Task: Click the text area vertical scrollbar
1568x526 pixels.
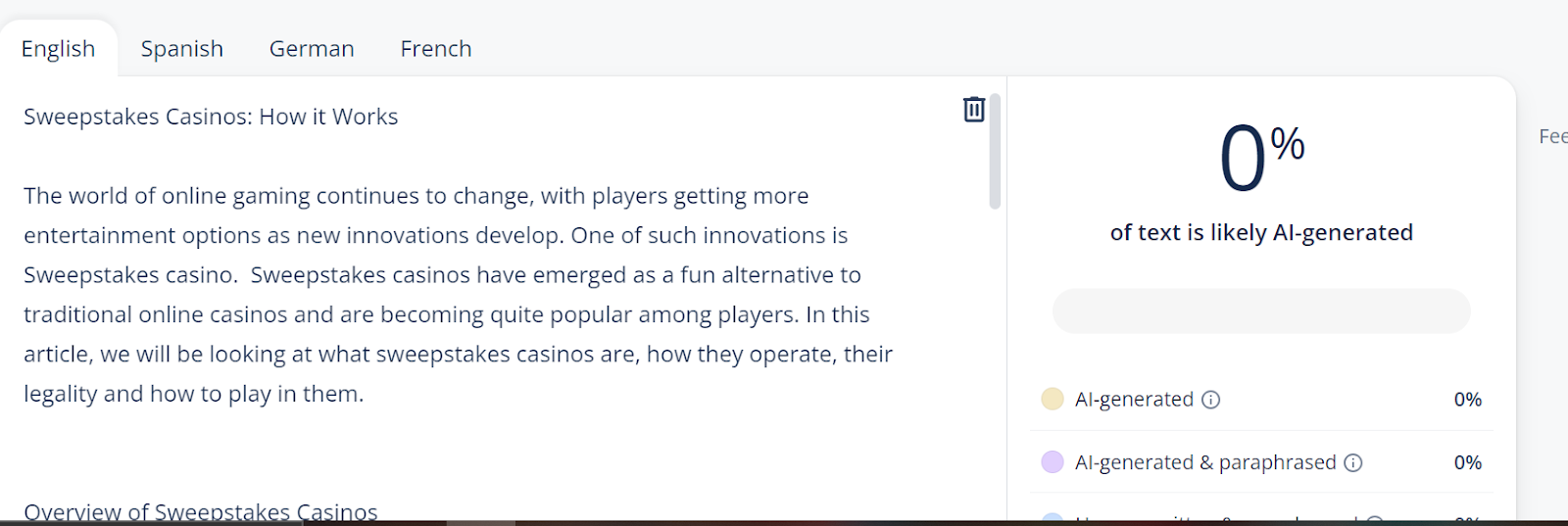Action: (995, 152)
